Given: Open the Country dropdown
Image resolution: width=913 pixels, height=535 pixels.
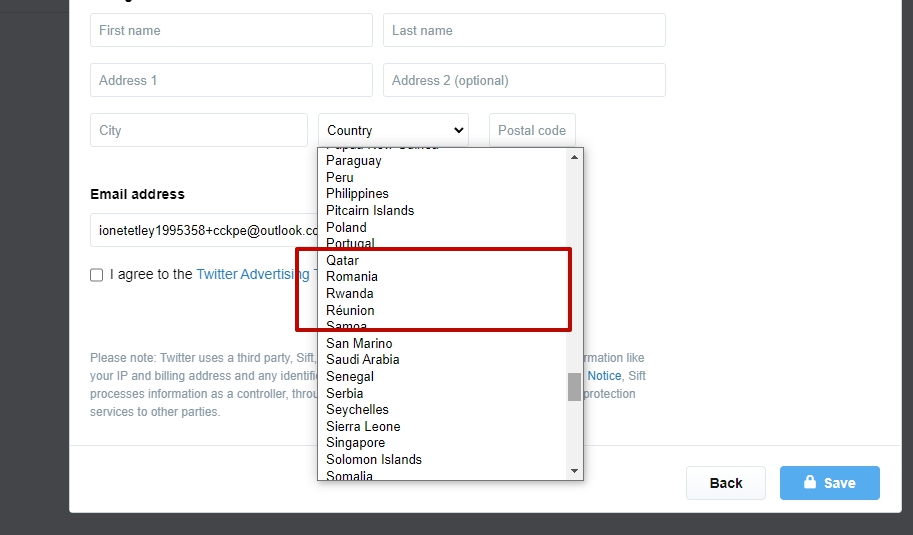Looking at the screenshot, I should click(x=393, y=130).
